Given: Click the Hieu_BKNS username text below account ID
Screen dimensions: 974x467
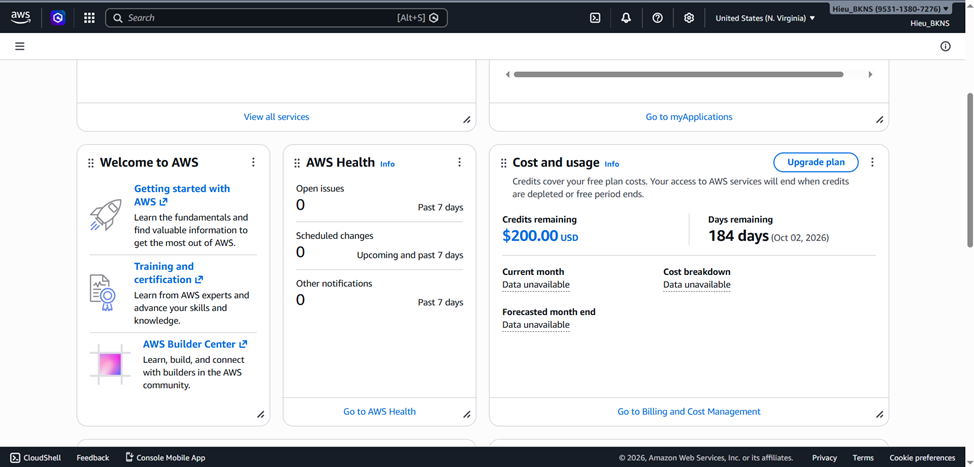Looking at the screenshot, I should pos(930,24).
